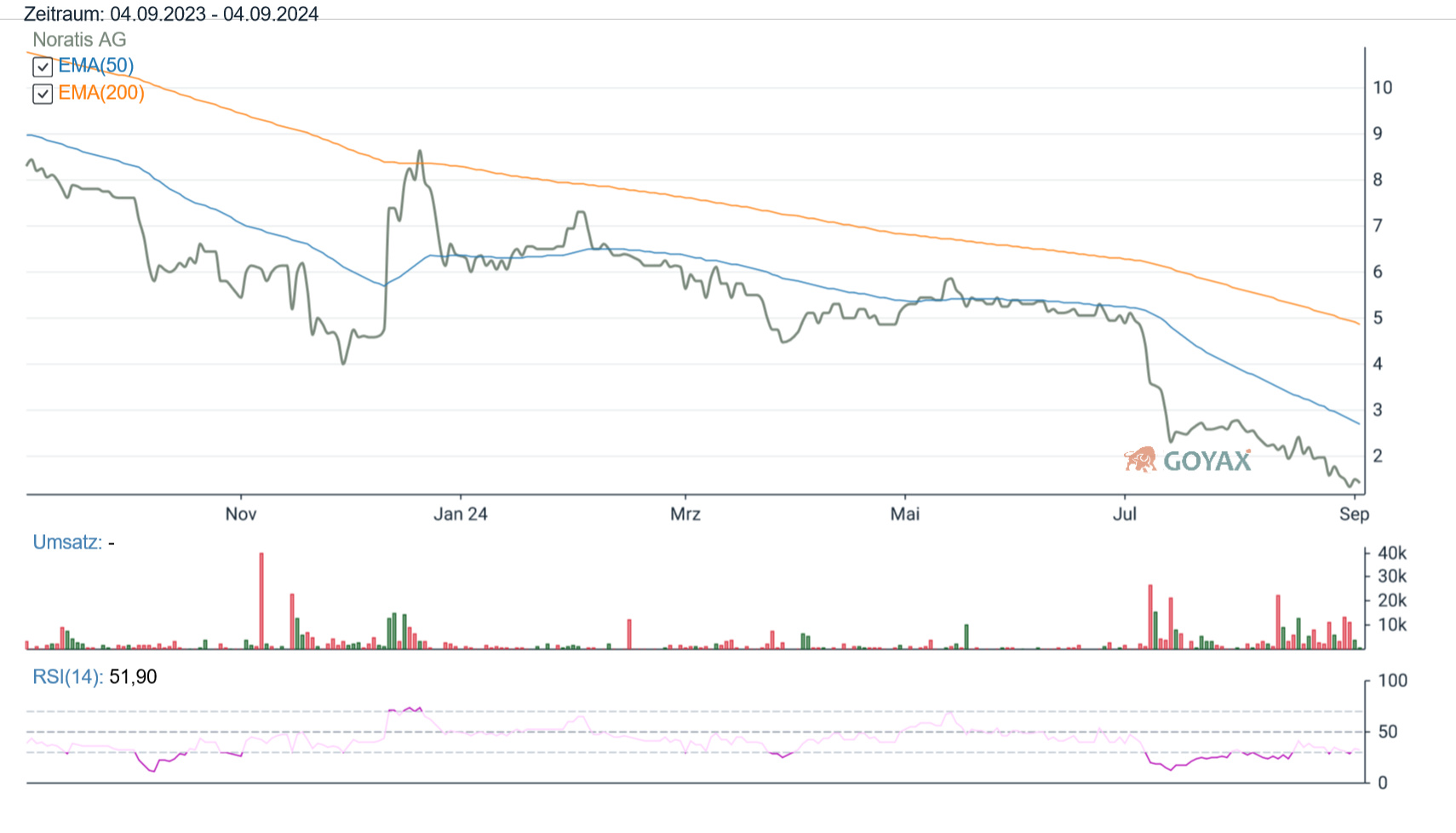1456x833 pixels.
Task: Click the 20k volume axis label
Action: pos(1392,600)
